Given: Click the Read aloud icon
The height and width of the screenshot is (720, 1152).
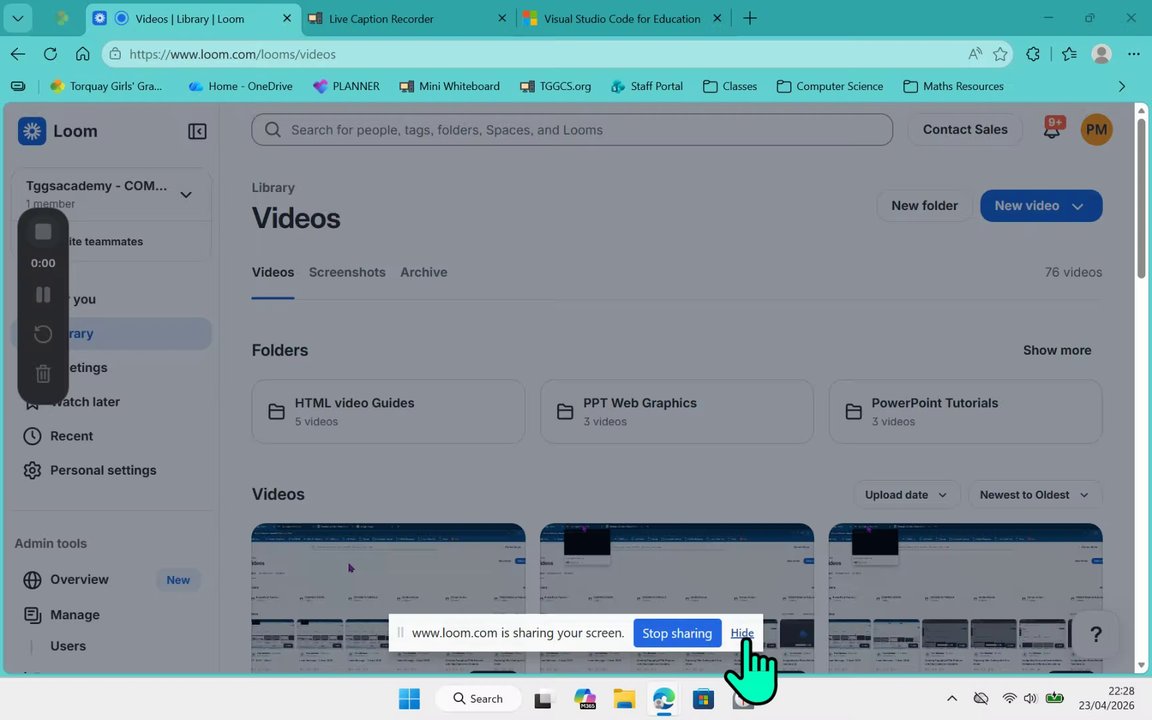Looking at the screenshot, I should pos(975,54).
